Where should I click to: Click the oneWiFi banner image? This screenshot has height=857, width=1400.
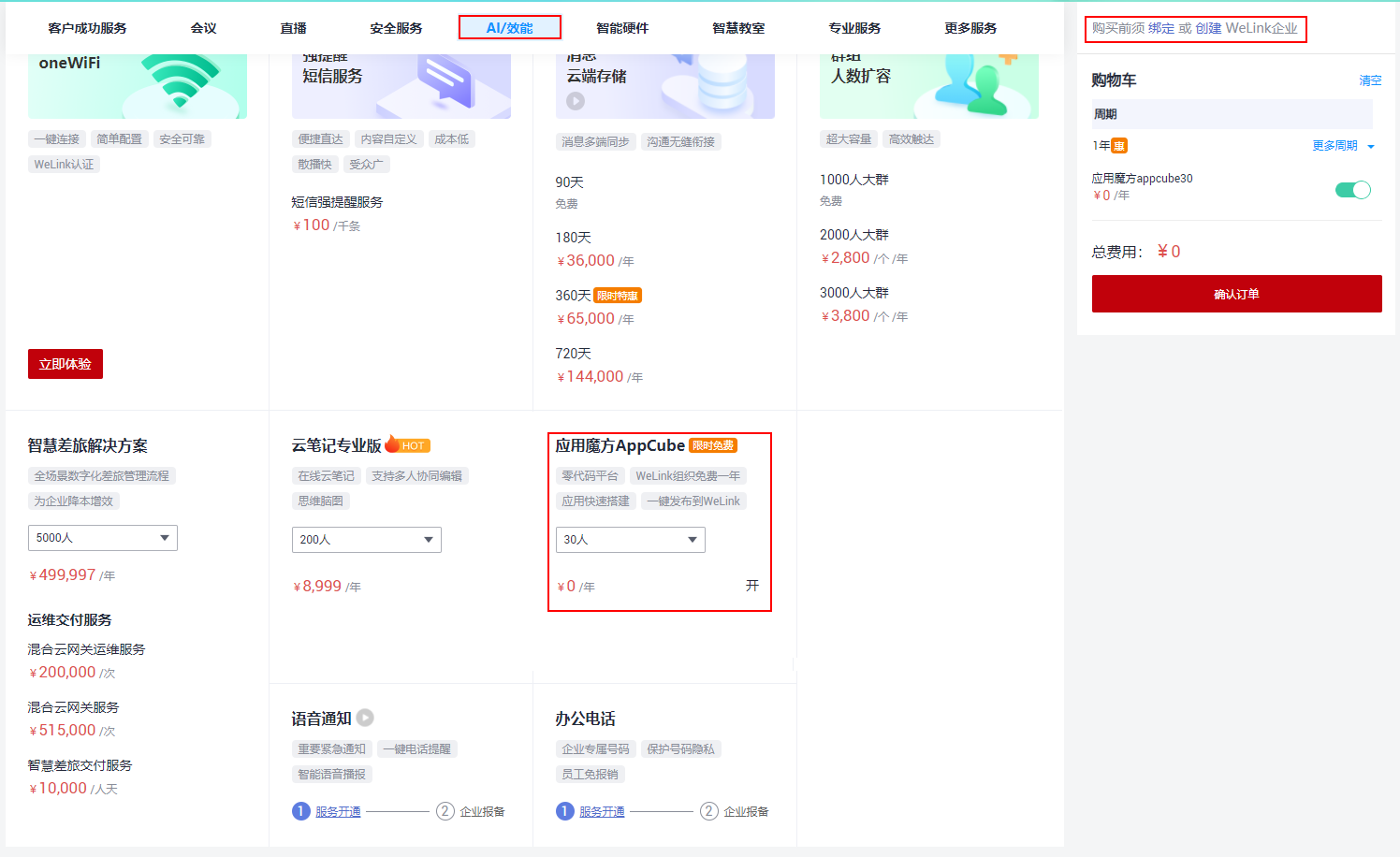pos(138,86)
